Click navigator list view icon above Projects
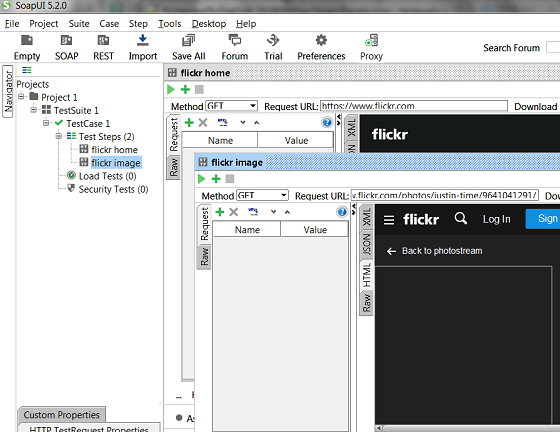 click(x=27, y=70)
